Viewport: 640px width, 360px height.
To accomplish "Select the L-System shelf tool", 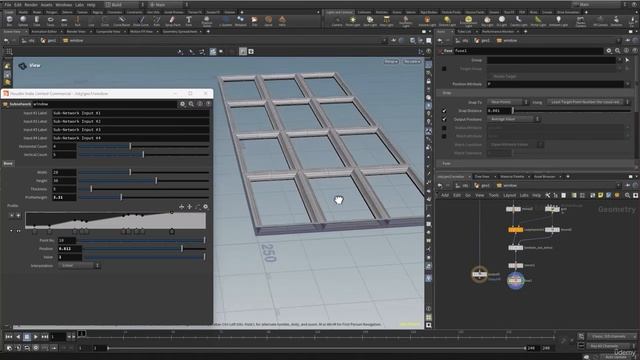I will coord(226,20).
